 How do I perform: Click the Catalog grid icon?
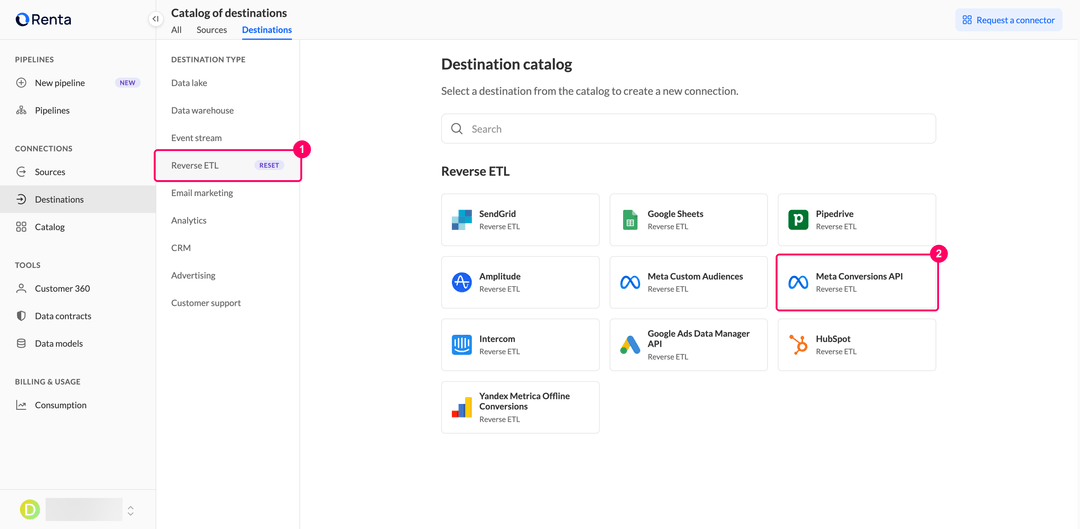(x=21, y=227)
